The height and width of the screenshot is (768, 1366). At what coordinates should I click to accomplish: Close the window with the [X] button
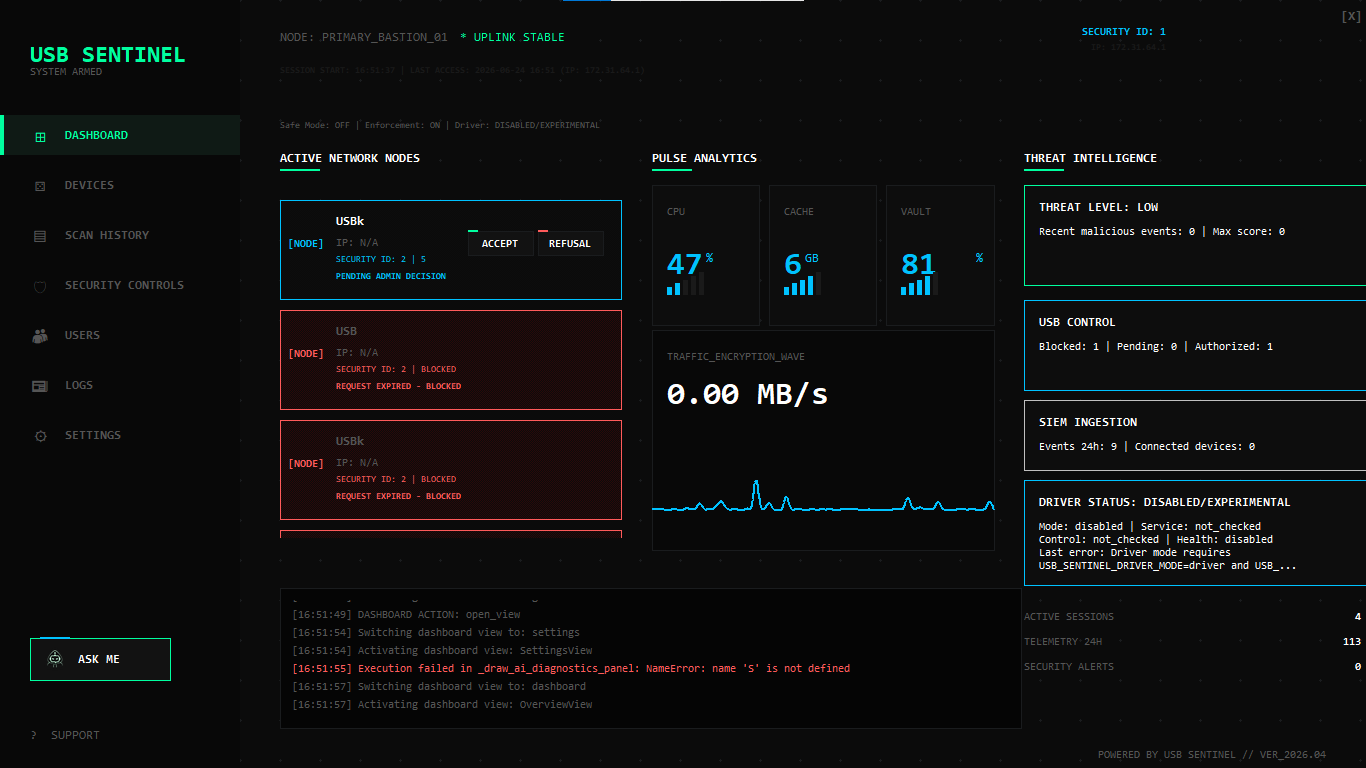[1350, 16]
